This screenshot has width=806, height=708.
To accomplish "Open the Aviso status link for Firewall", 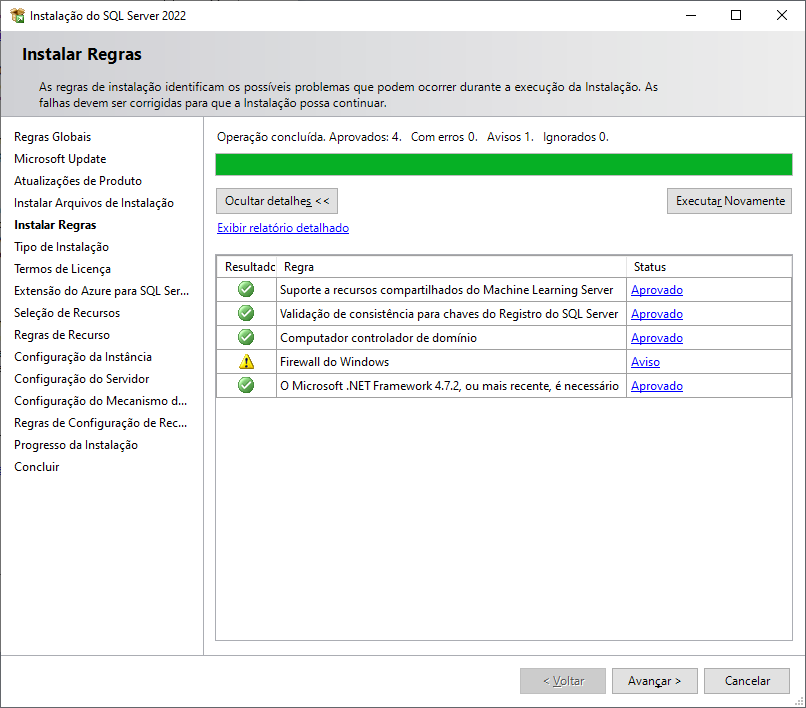I will 645,362.
